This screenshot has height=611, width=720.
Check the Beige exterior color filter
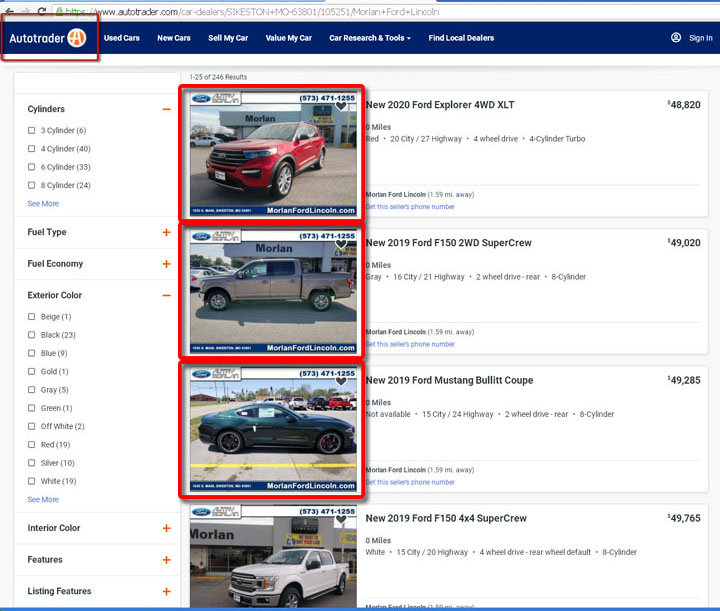pos(31,317)
